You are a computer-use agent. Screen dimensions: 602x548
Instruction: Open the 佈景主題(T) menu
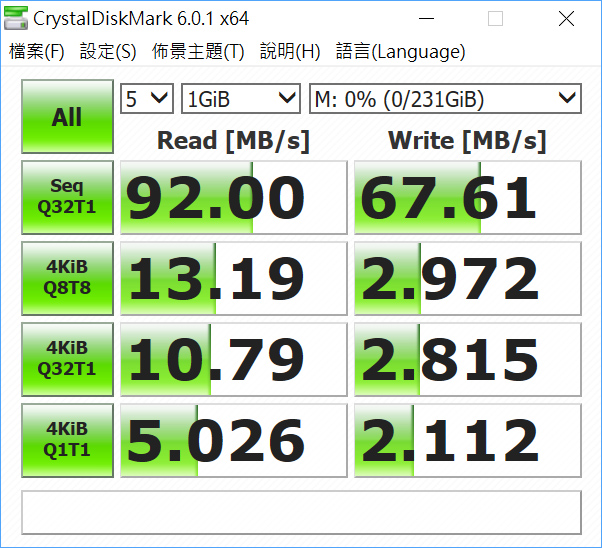[198, 51]
